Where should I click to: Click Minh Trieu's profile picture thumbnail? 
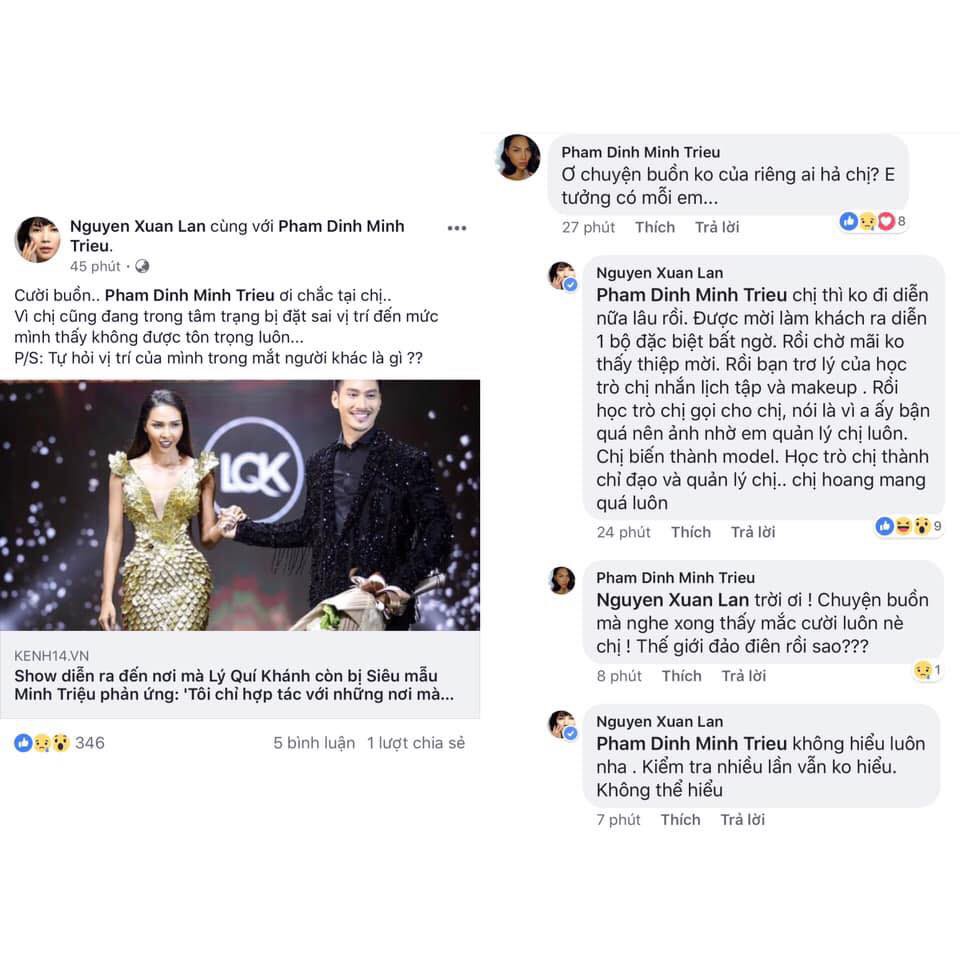(x=517, y=156)
